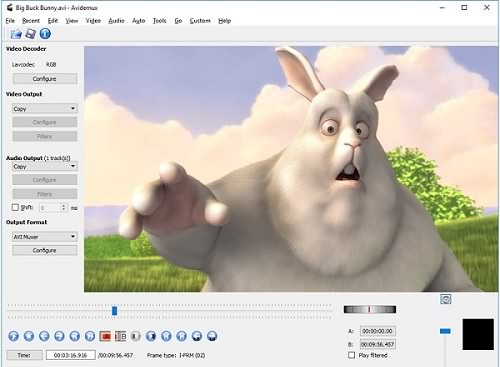Open the Custom menu
This screenshot has width=500, height=367.
coord(200,21)
